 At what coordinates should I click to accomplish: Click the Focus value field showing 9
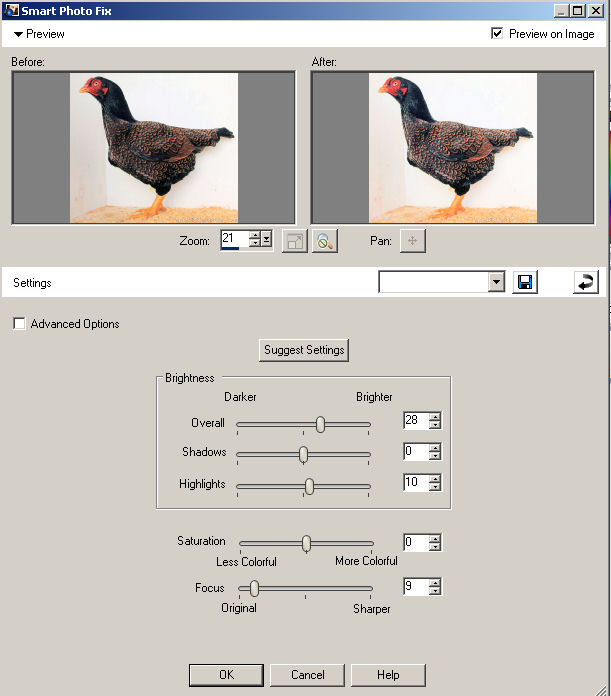point(416,586)
